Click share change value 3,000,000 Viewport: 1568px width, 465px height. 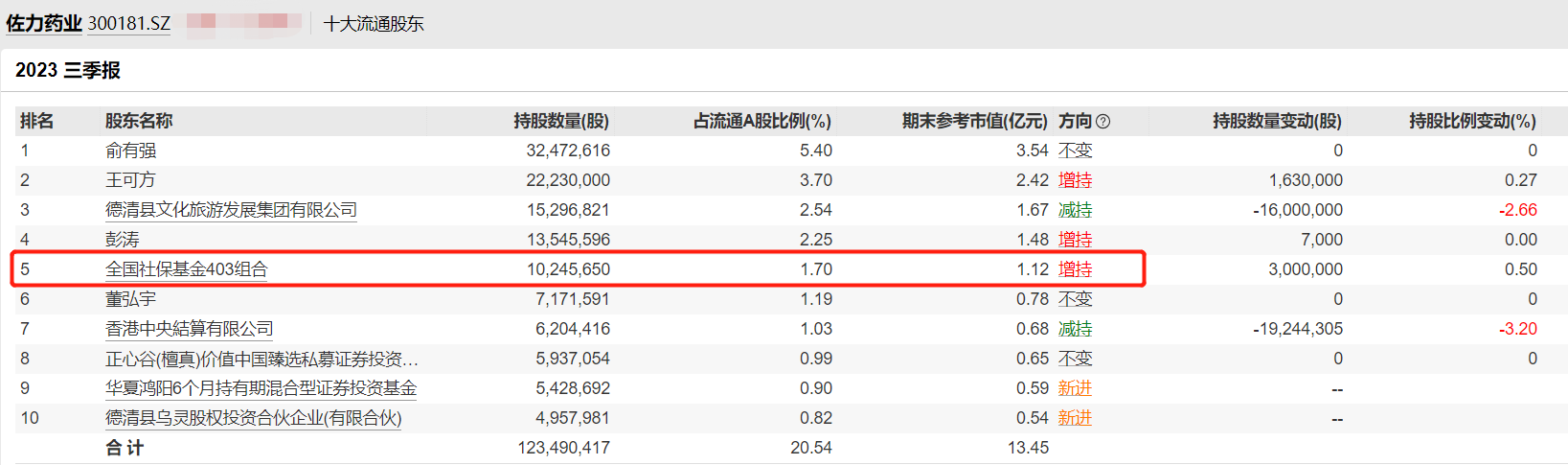(1306, 269)
